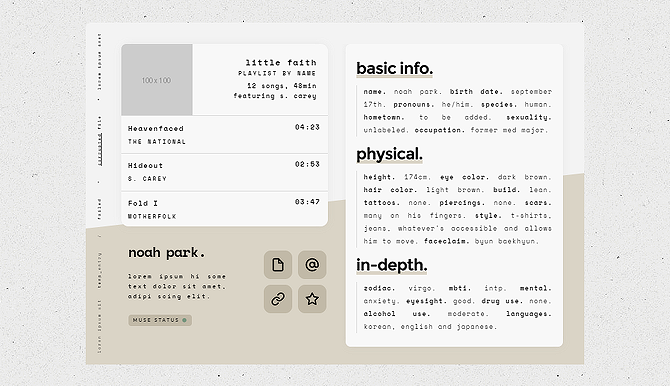Image resolution: width=670 pixels, height=386 pixels.
Task: Click the 'physical.' section heading
Action: pos(389,154)
